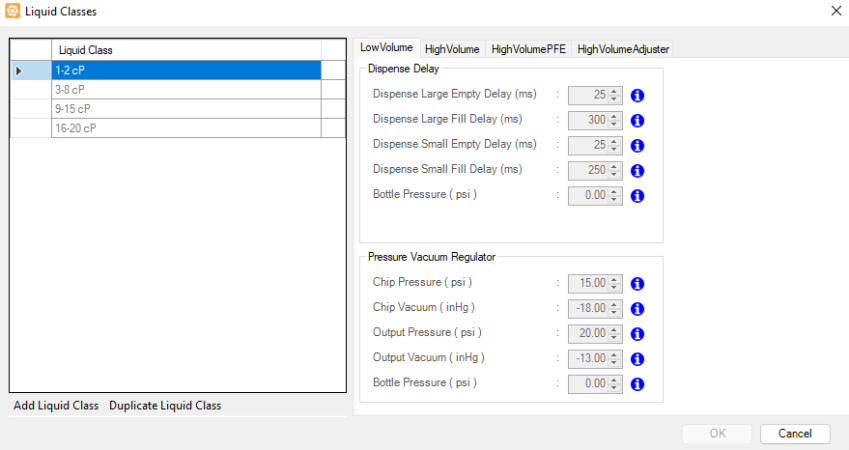Click info icon for Dispense Large Empty Delay
Image resolution: width=849 pixels, height=450 pixels.
(x=637, y=96)
